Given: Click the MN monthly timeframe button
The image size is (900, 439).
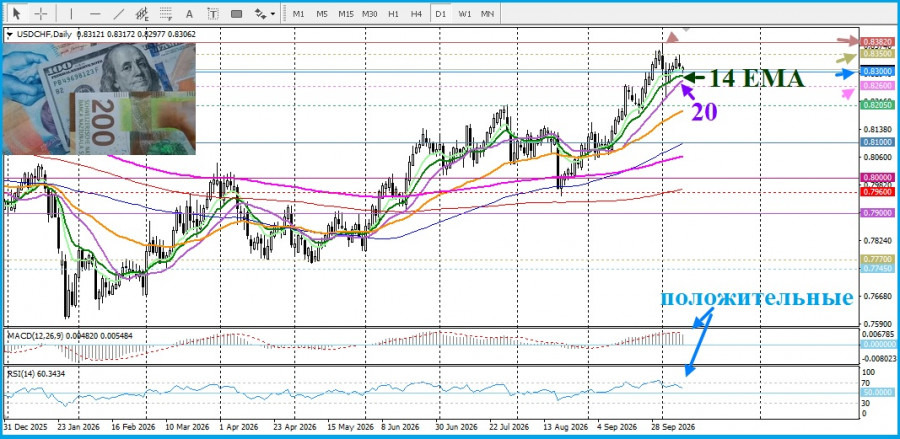Looking at the screenshot, I should click(487, 13).
